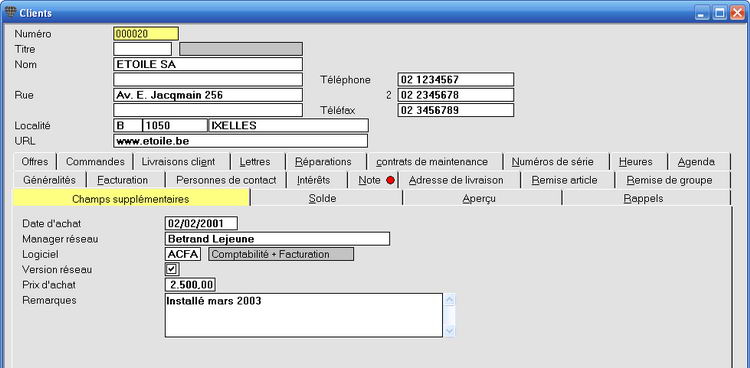Image resolution: width=750 pixels, height=368 pixels.
Task: Maximize the Clients window
Action: (x=719, y=13)
